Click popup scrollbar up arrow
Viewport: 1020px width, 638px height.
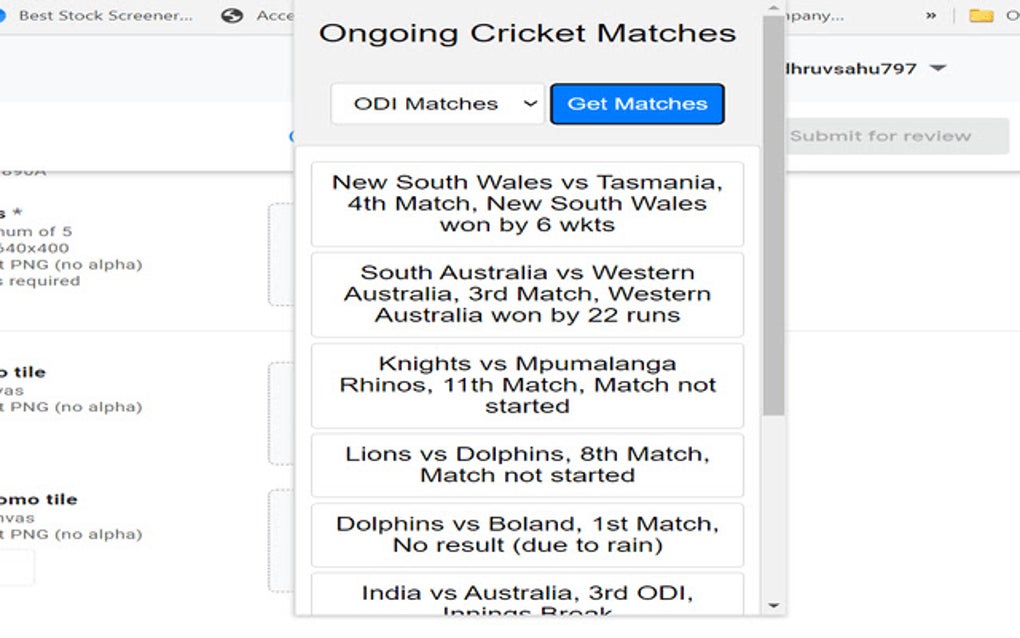773,9
